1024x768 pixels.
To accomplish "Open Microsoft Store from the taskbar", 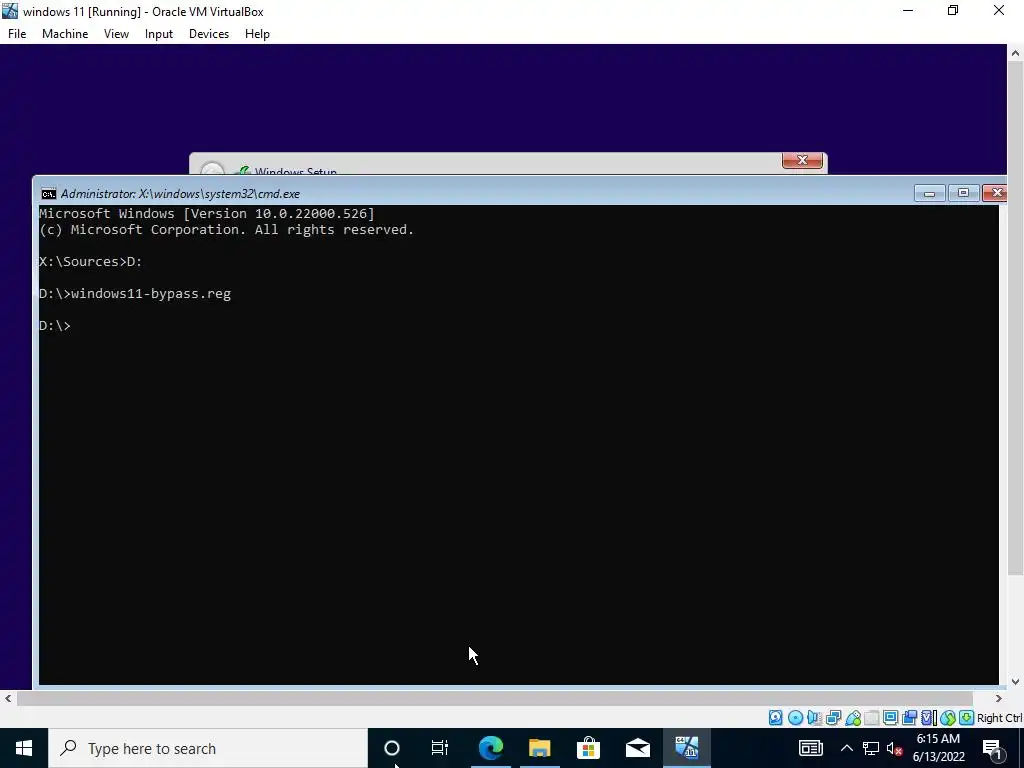I will tap(588, 748).
